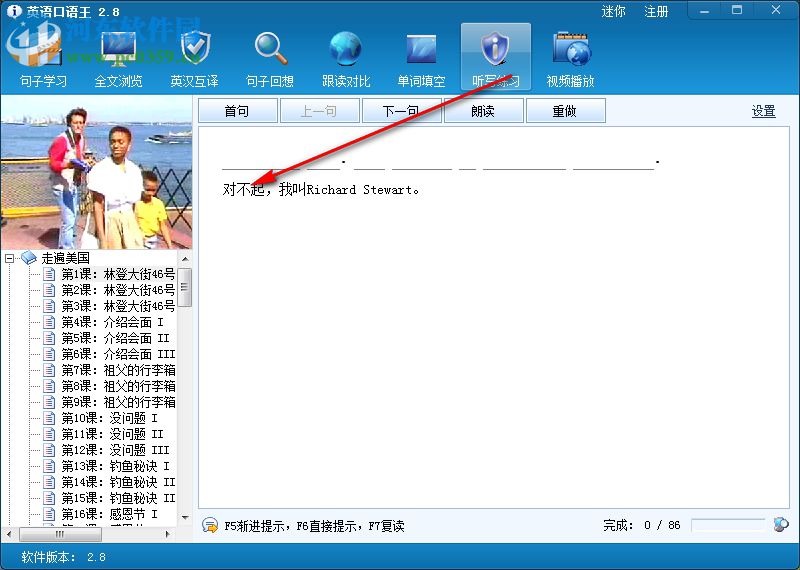Choose lesson 第11课: 没问题 II

[113, 434]
